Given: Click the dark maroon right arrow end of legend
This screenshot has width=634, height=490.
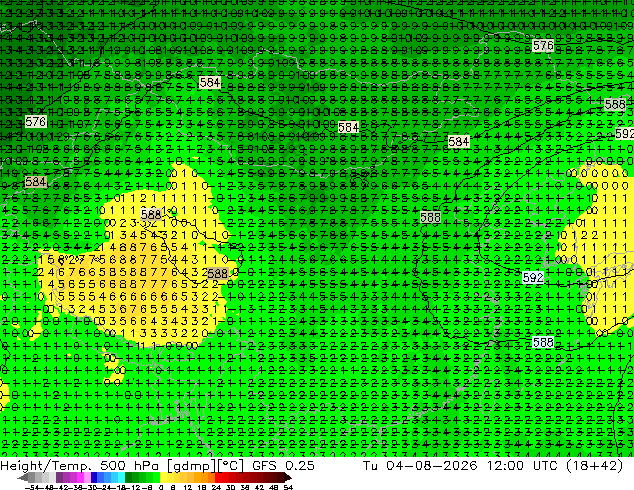Looking at the screenshot, I should tap(287, 477).
